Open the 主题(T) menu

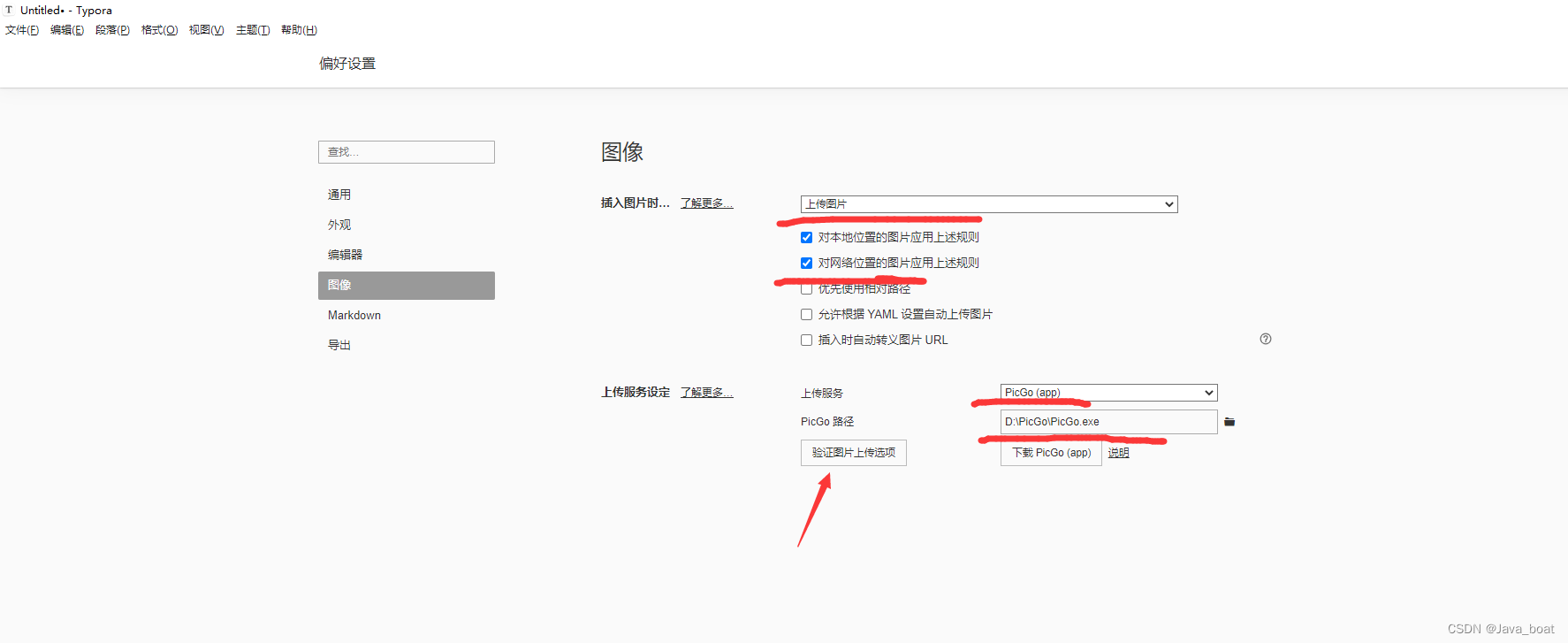pos(253,30)
